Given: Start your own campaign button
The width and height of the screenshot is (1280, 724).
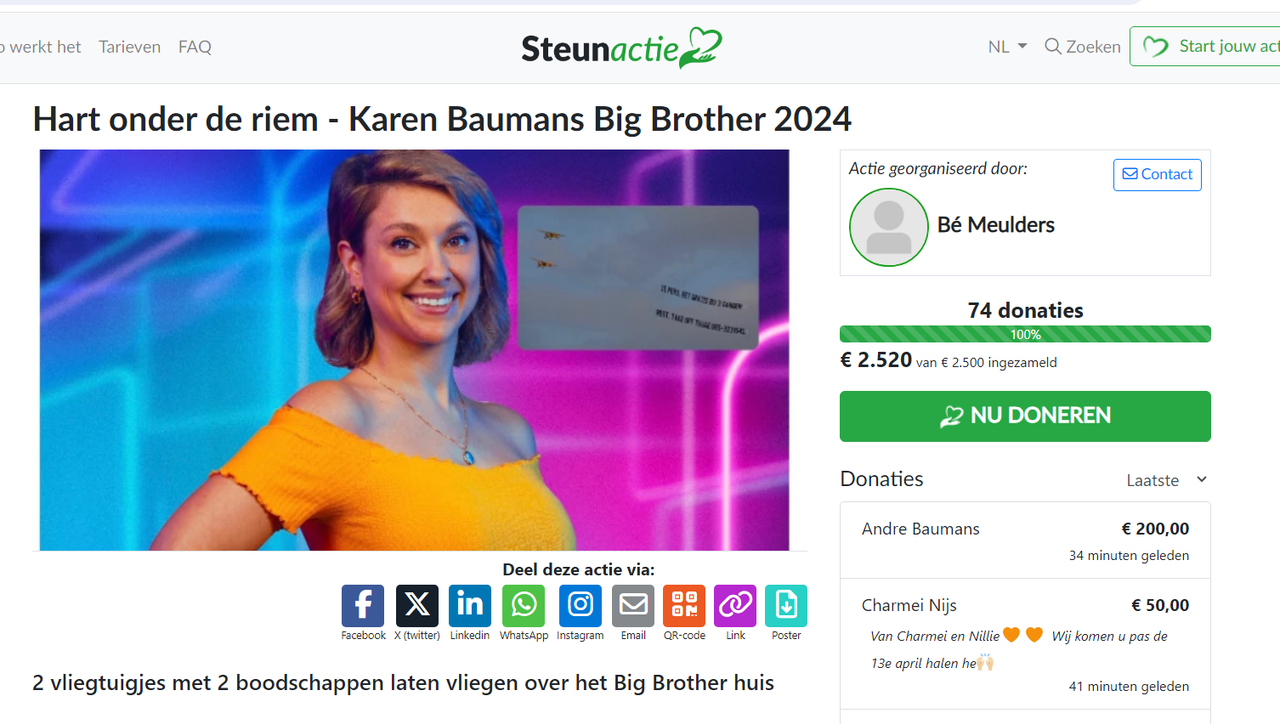Looking at the screenshot, I should click(1205, 46).
